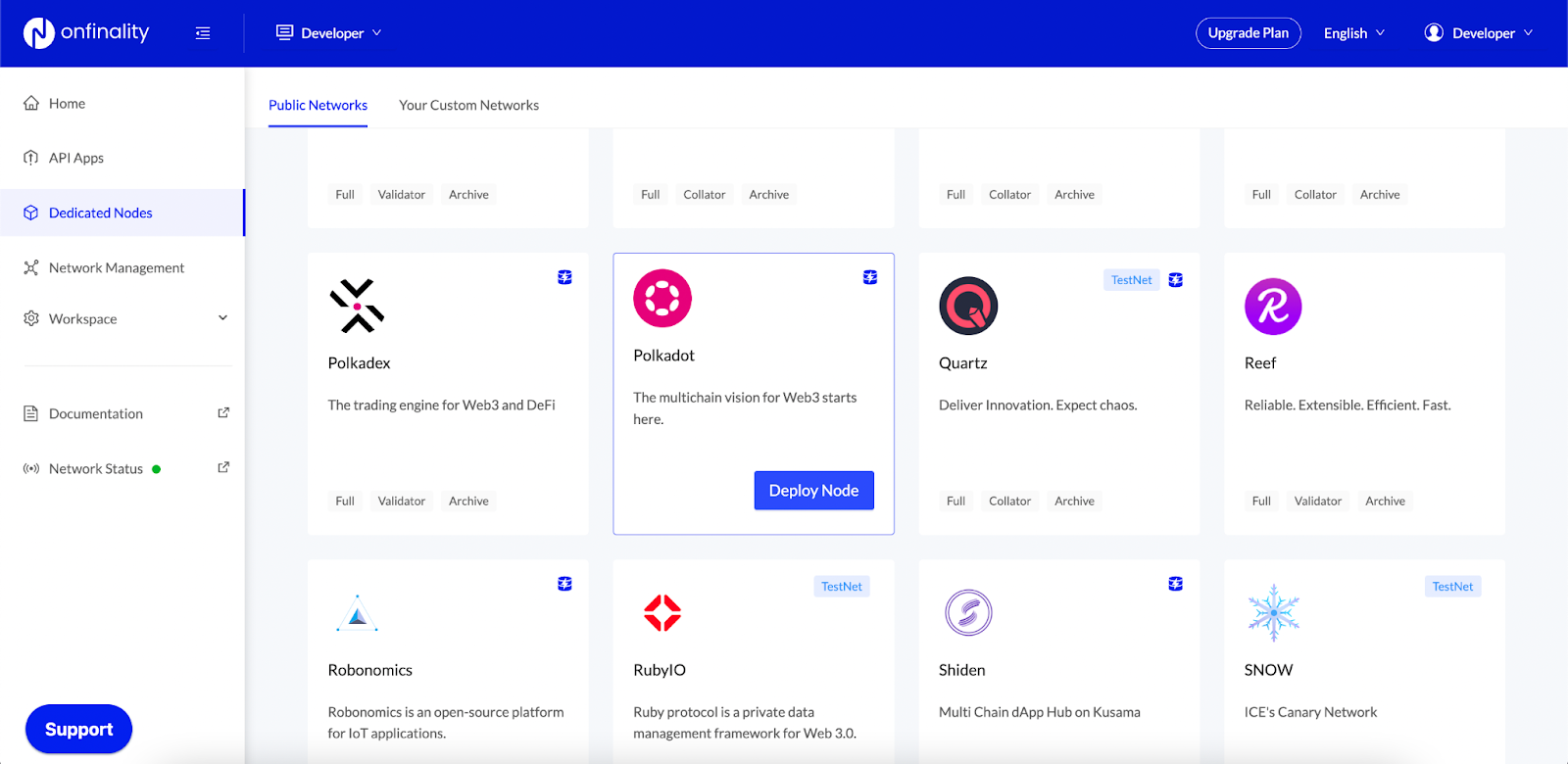1568x764 pixels.
Task: Click the Reef card title
Action: tap(1260, 363)
